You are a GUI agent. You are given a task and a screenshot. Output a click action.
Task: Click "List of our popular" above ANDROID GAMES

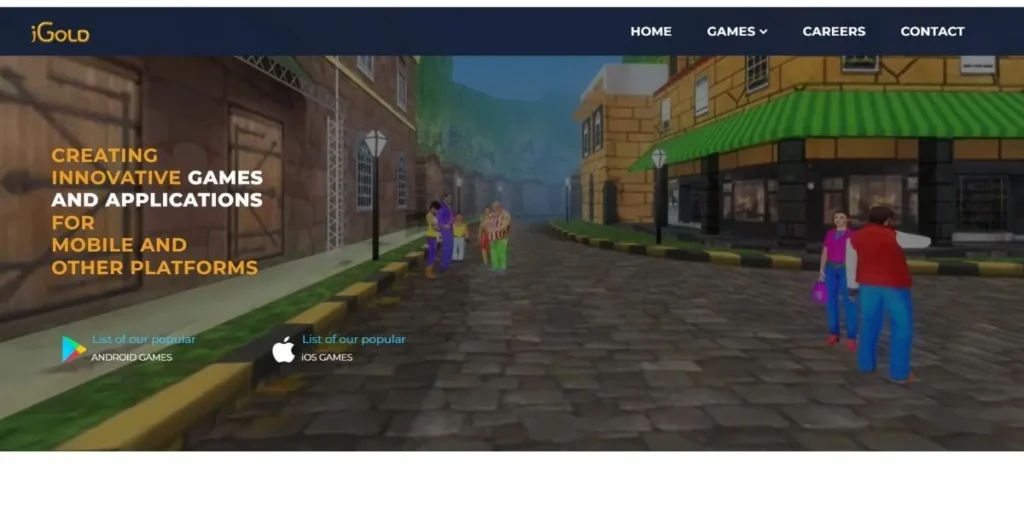click(143, 339)
